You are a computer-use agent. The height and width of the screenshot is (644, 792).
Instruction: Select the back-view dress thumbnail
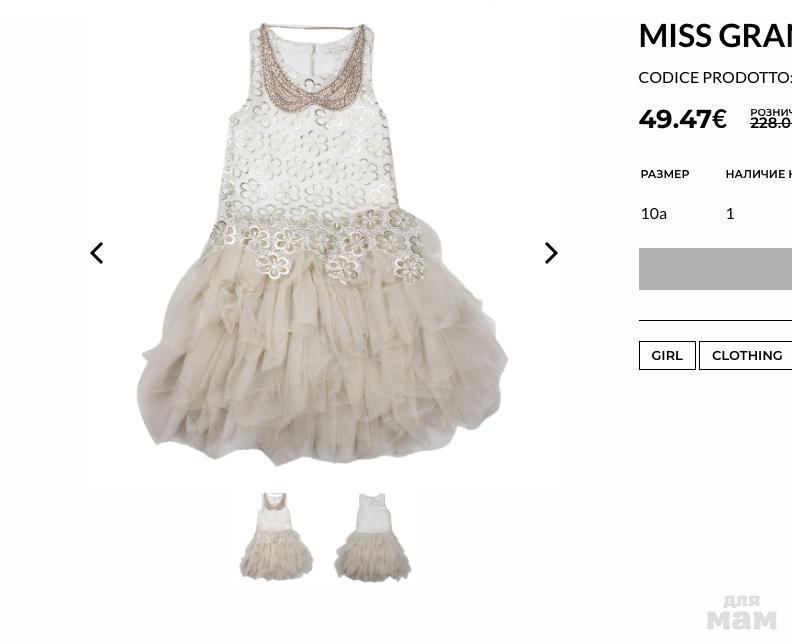point(372,537)
